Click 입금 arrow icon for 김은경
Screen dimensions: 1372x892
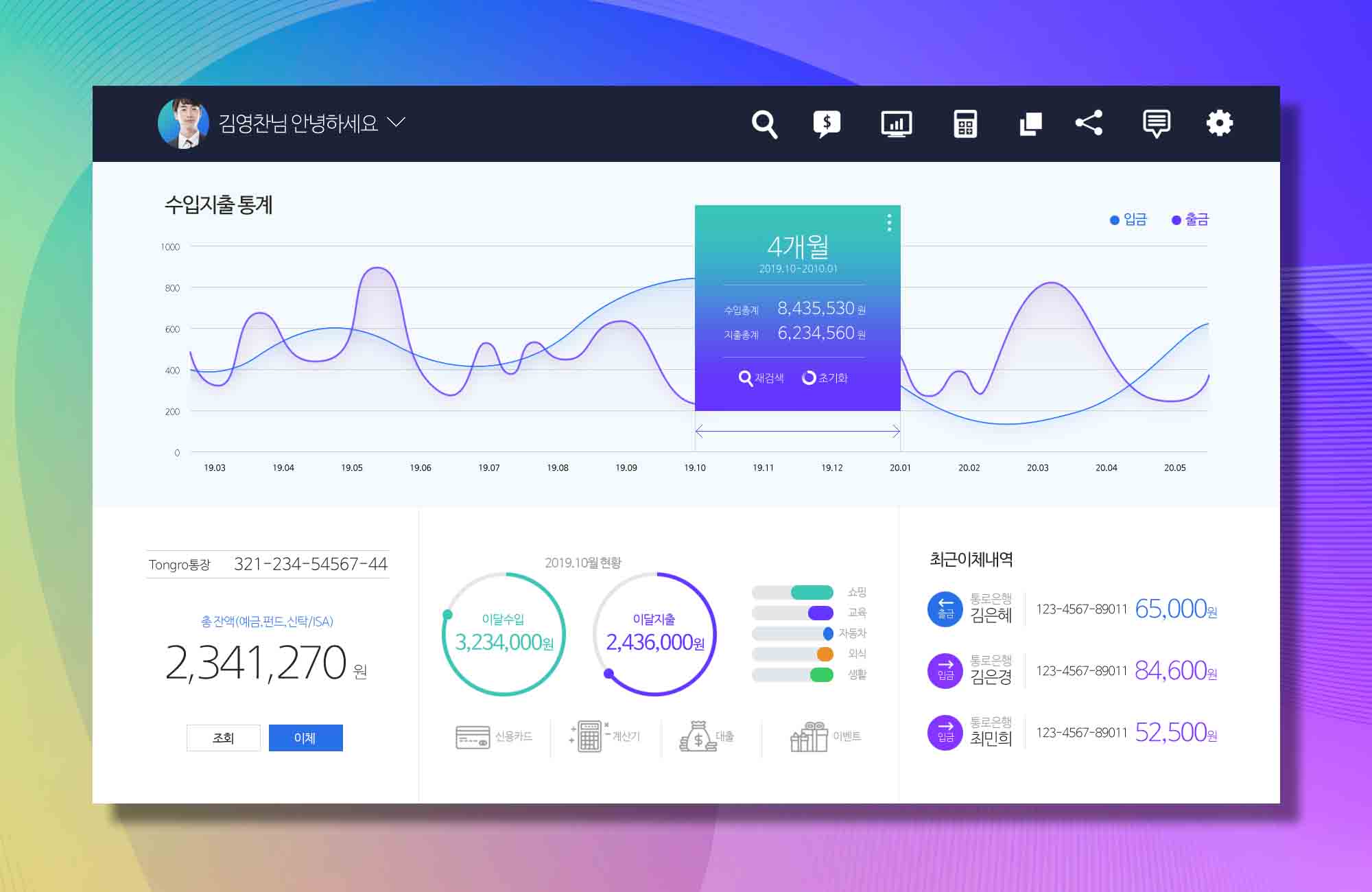[x=945, y=671]
